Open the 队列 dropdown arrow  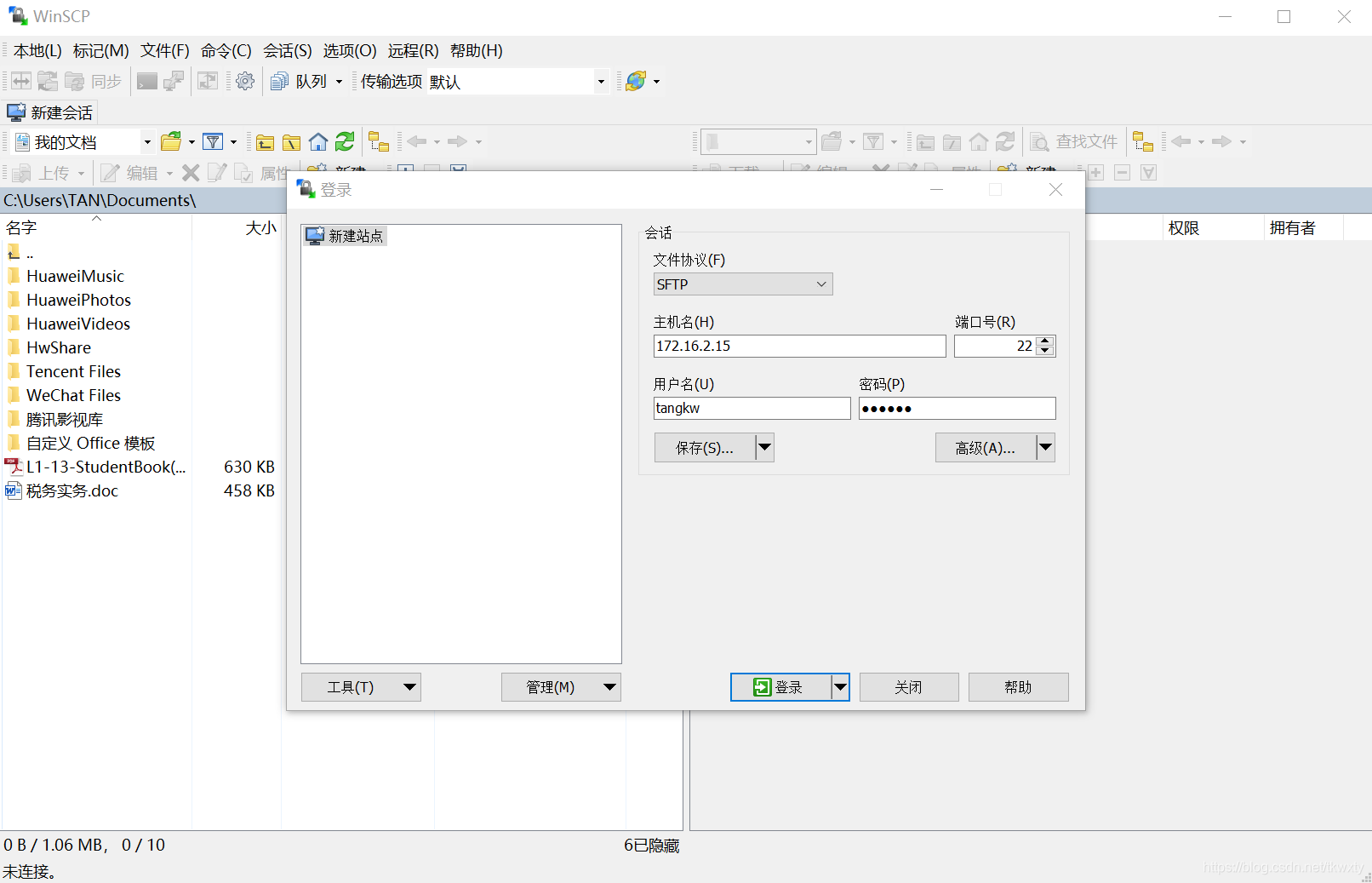[x=339, y=82]
